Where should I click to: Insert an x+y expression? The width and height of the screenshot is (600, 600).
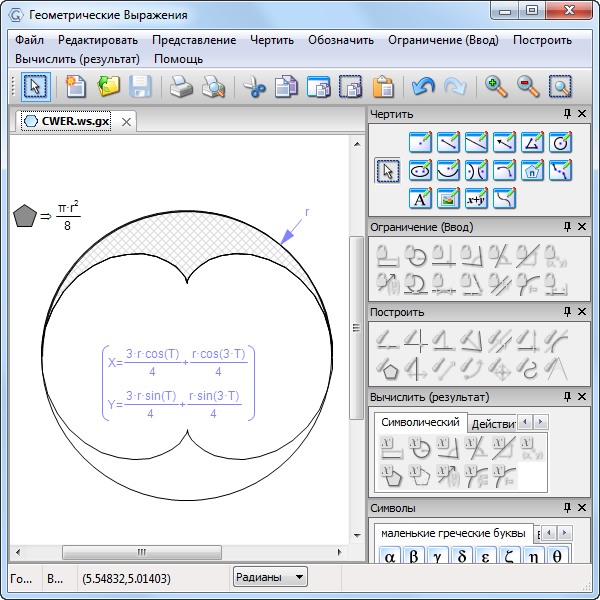[x=477, y=198]
